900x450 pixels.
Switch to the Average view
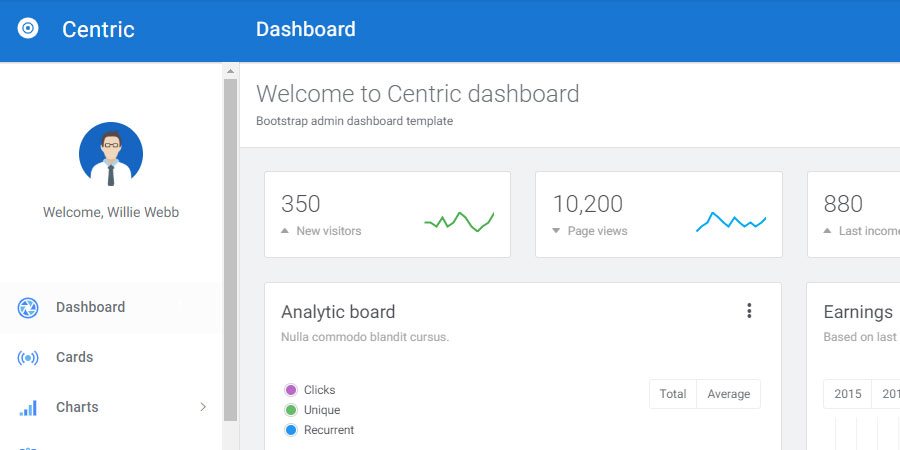(x=728, y=394)
